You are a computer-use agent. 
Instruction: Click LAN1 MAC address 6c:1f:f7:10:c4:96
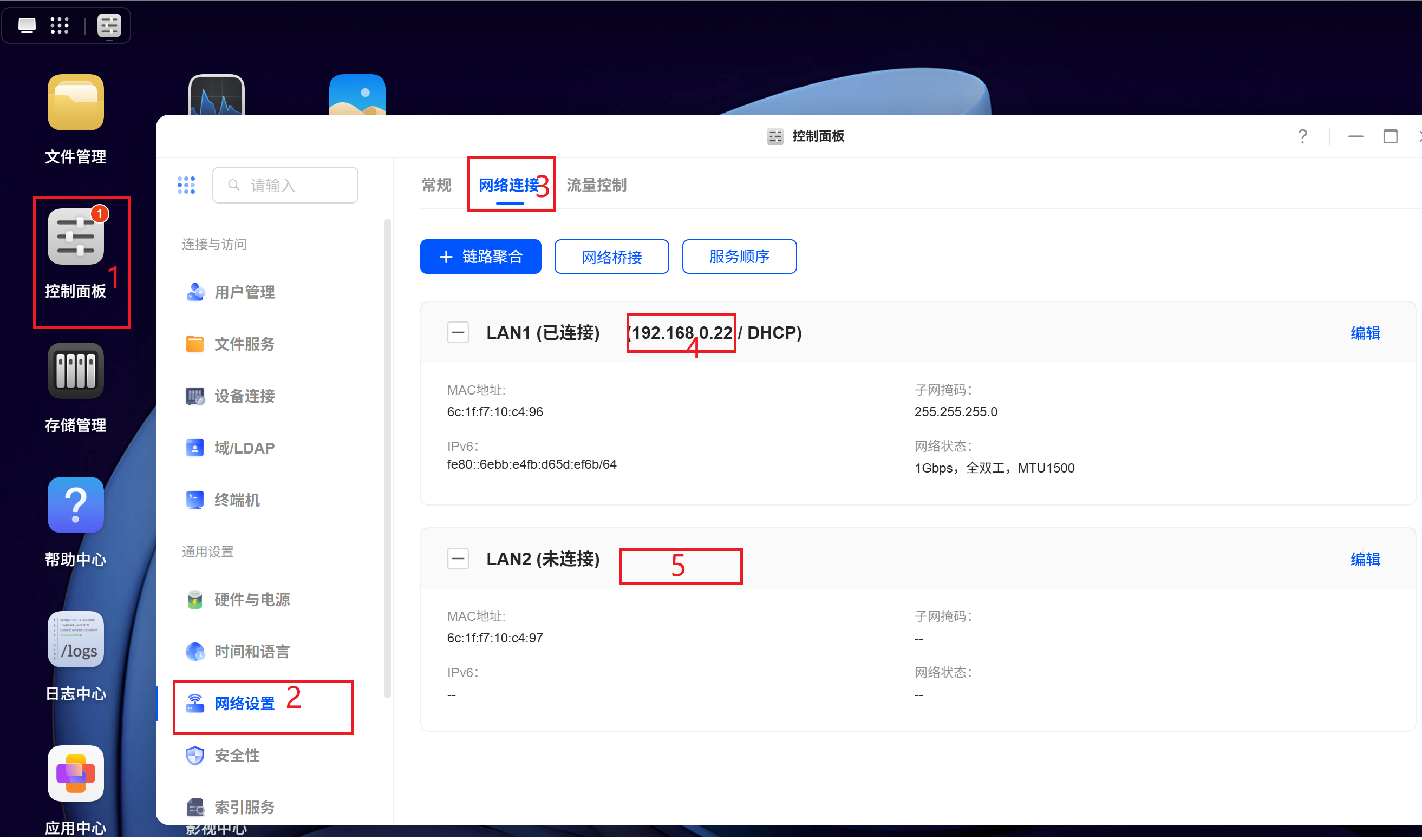[x=495, y=412]
